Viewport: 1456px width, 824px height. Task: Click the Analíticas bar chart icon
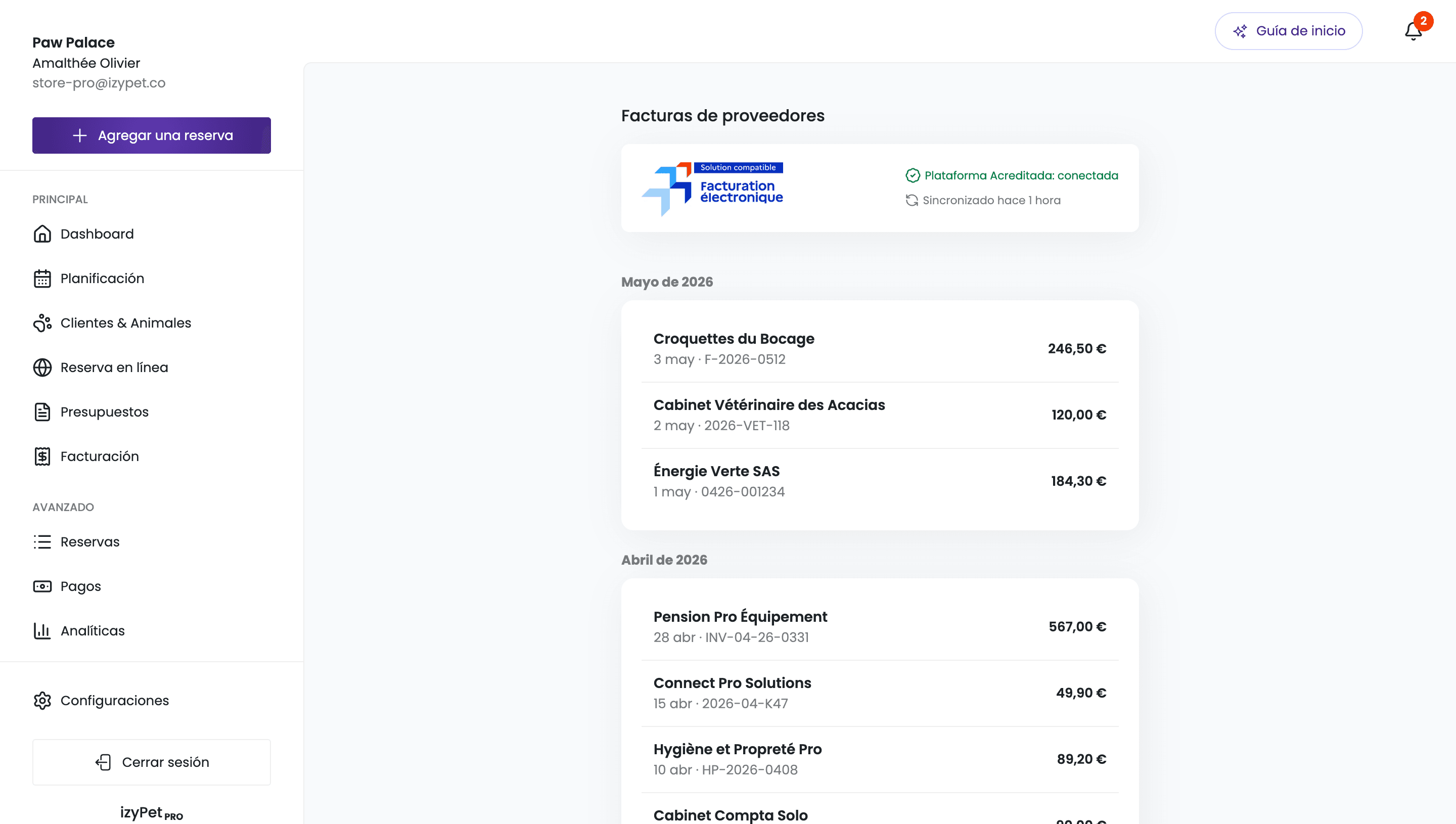tap(42, 630)
